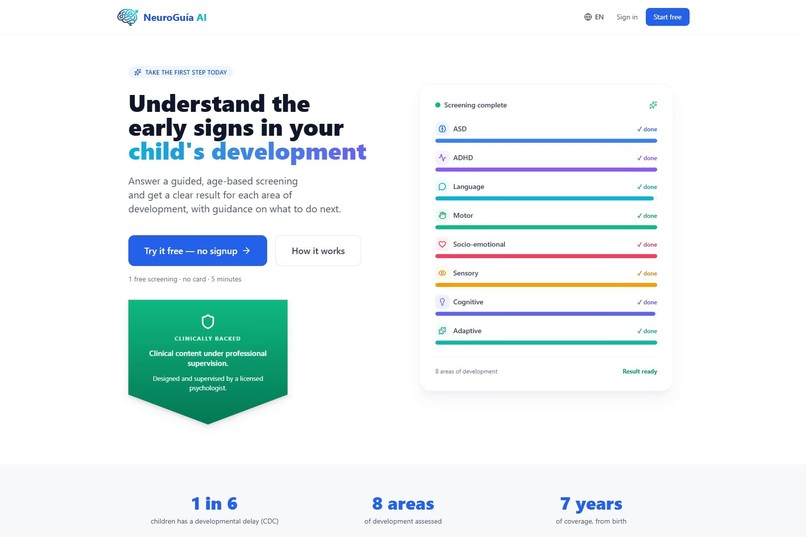Open the Sign in link
Viewport: 806px width, 537px height.
pos(627,17)
